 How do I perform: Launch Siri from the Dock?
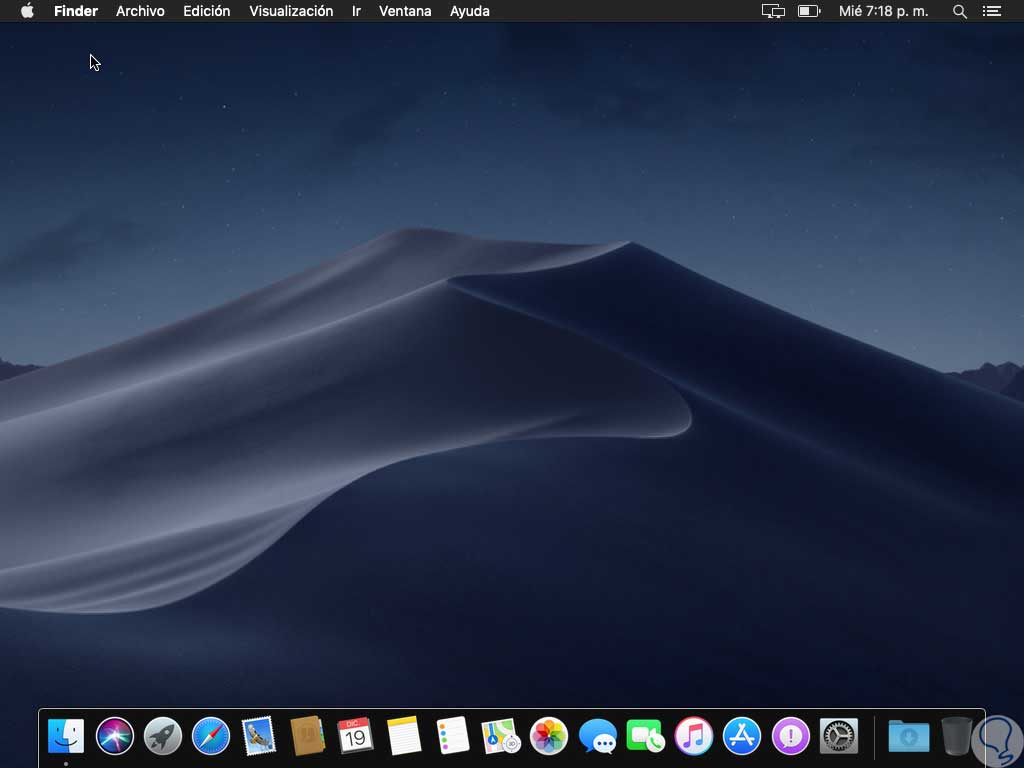click(115, 737)
